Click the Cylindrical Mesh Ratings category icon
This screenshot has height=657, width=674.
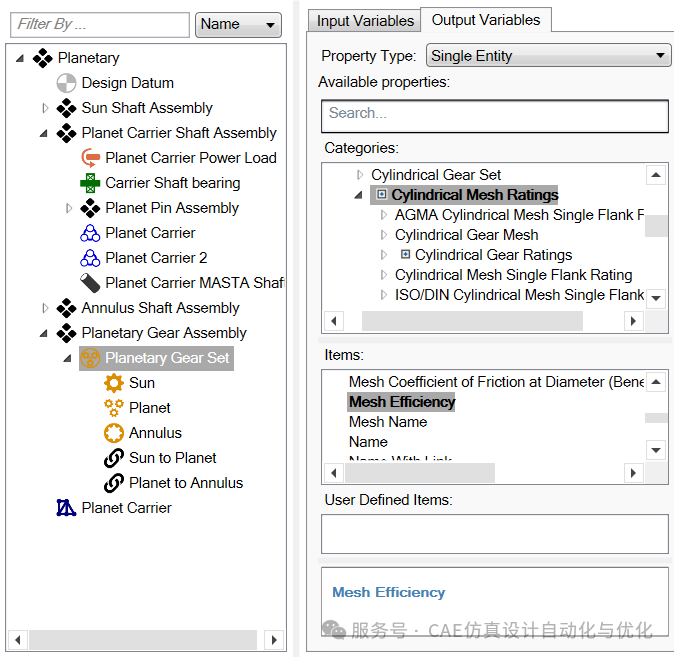(381, 194)
